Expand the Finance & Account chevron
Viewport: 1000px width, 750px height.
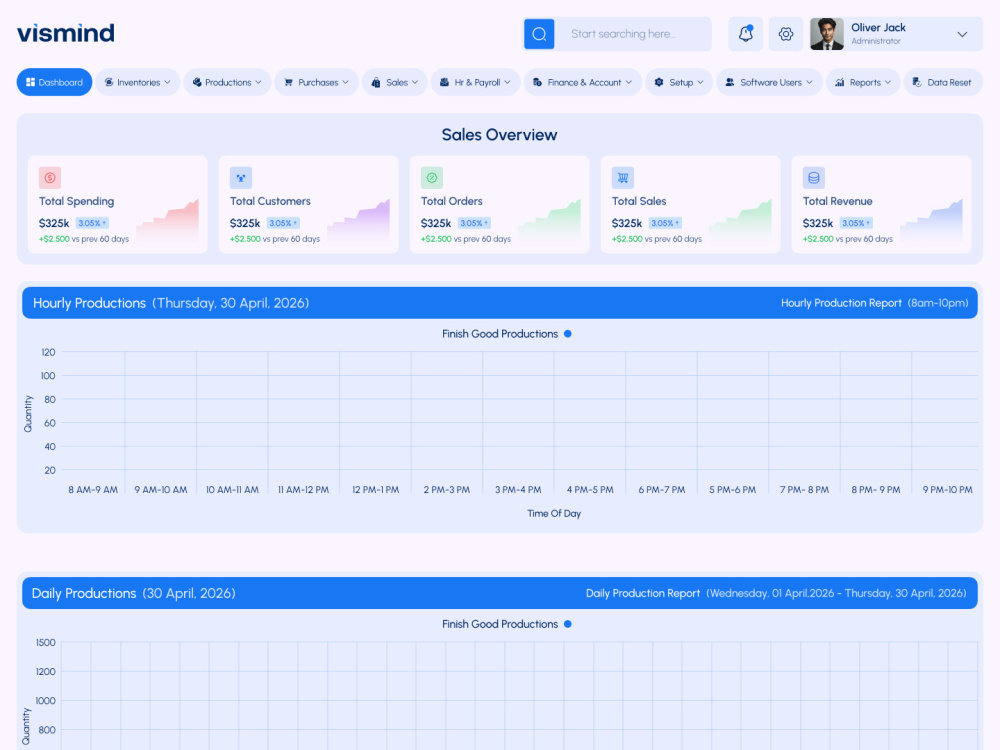pyautogui.click(x=629, y=82)
